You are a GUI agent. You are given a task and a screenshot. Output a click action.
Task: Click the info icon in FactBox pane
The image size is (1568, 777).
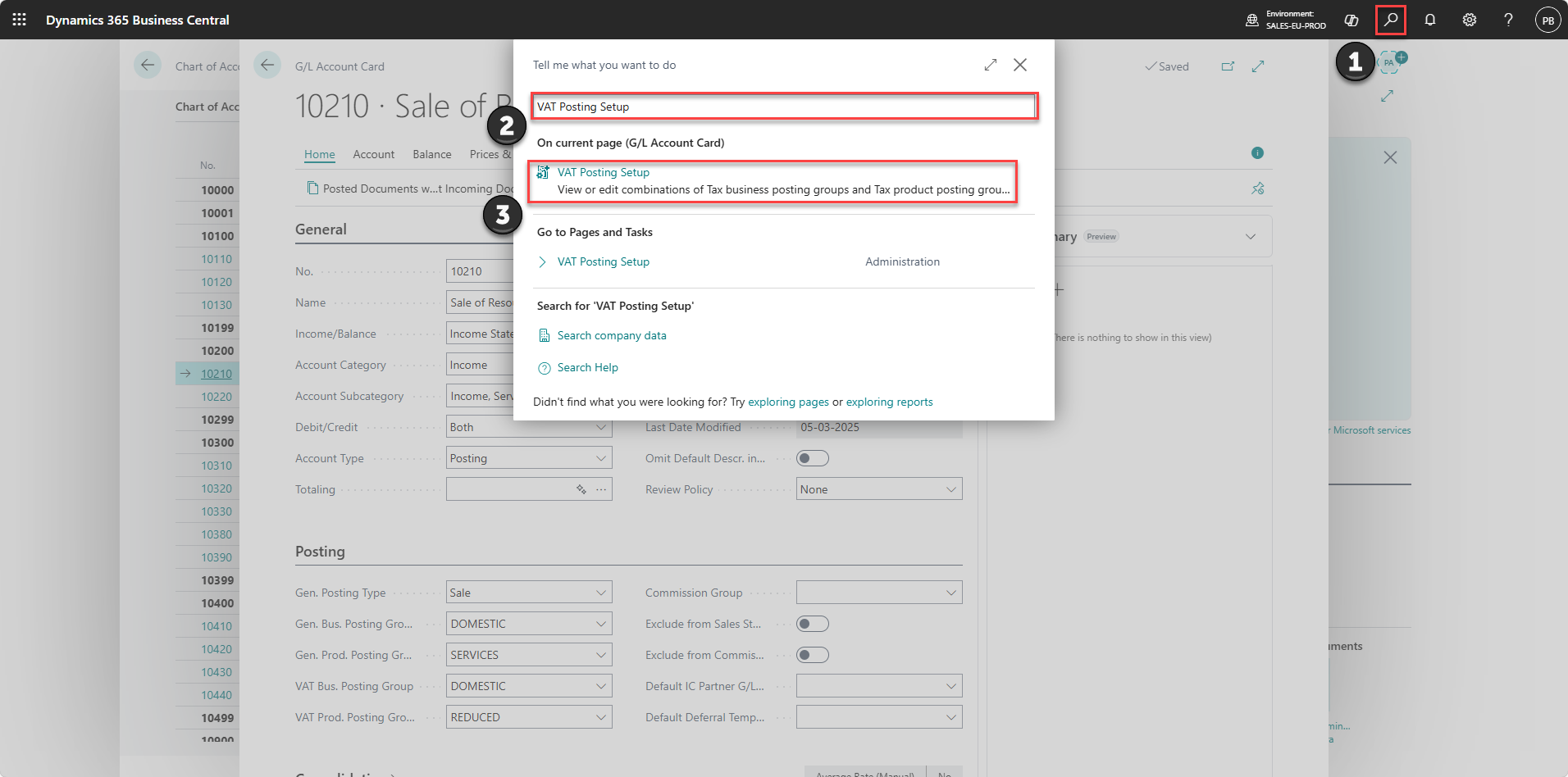[x=1257, y=153]
